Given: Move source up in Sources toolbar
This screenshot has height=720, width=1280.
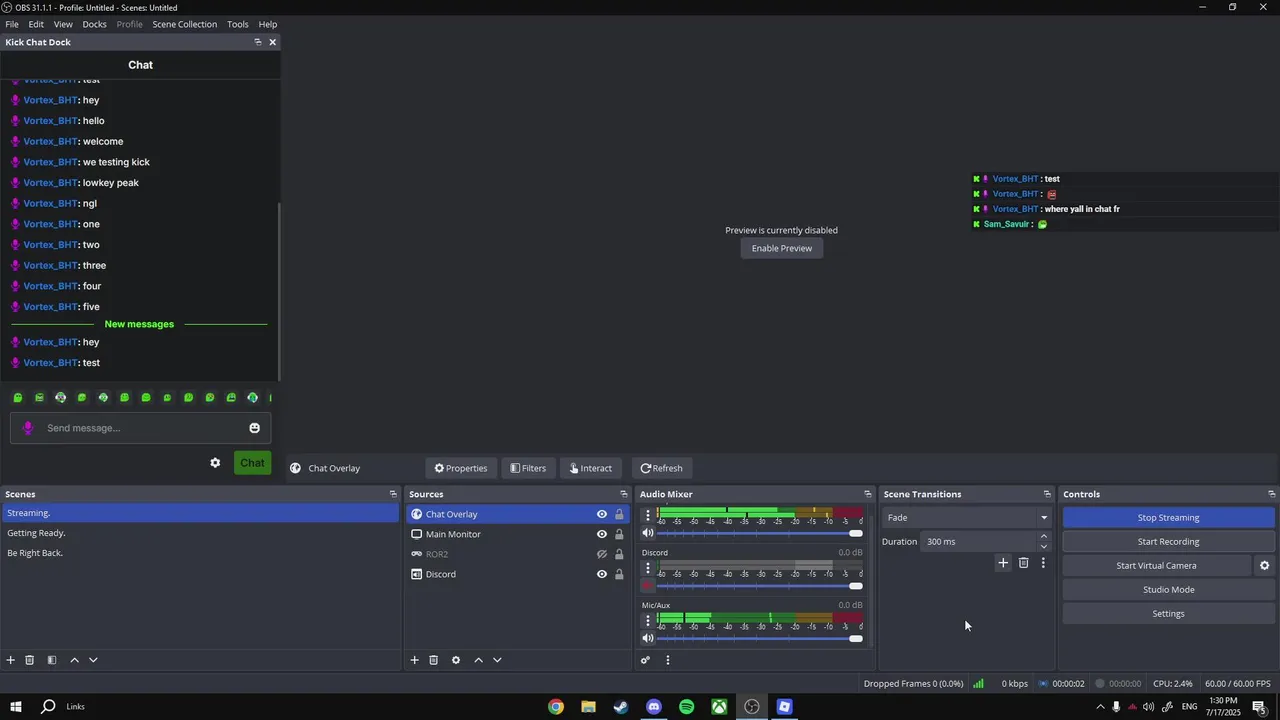Looking at the screenshot, I should [x=478, y=660].
